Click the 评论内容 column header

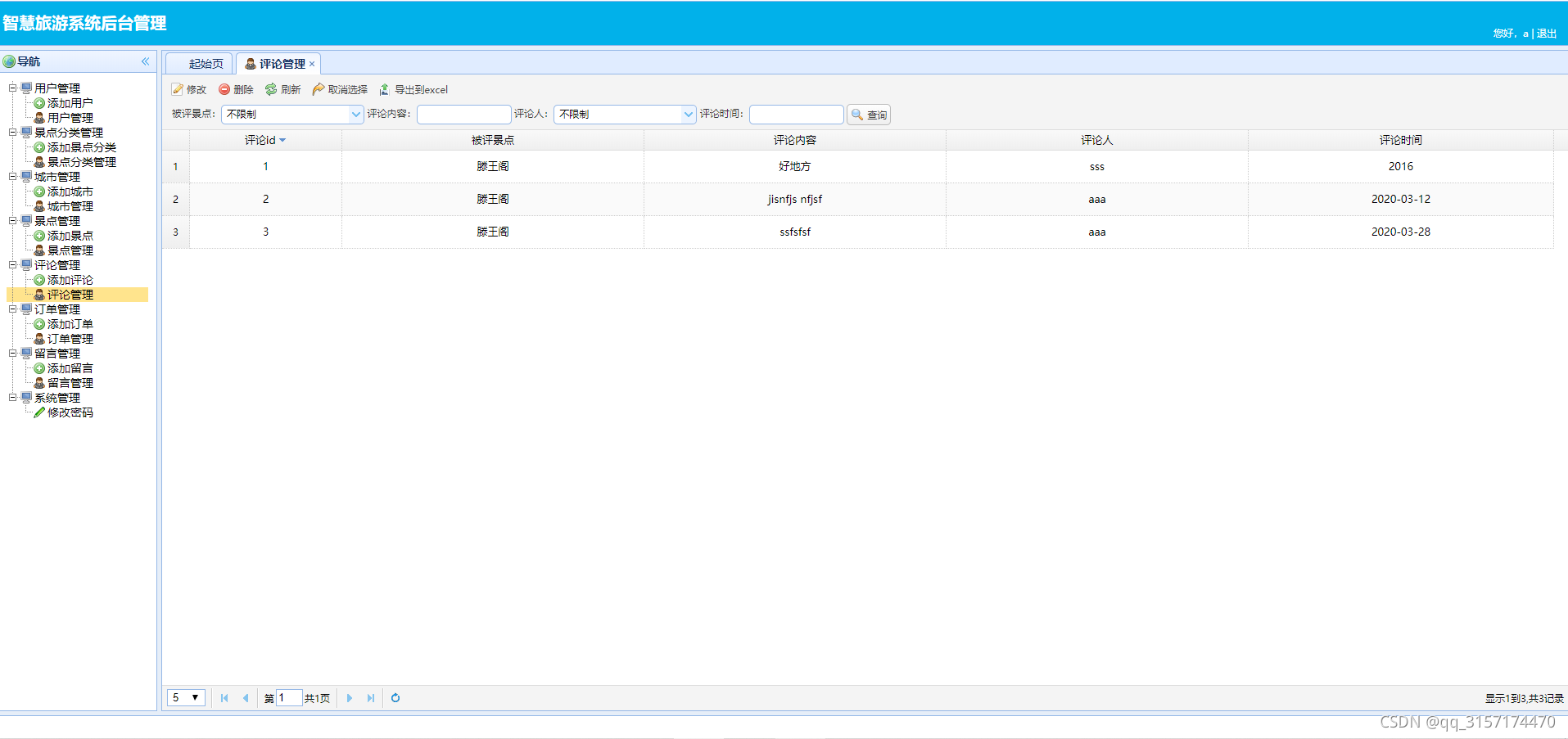(x=795, y=140)
